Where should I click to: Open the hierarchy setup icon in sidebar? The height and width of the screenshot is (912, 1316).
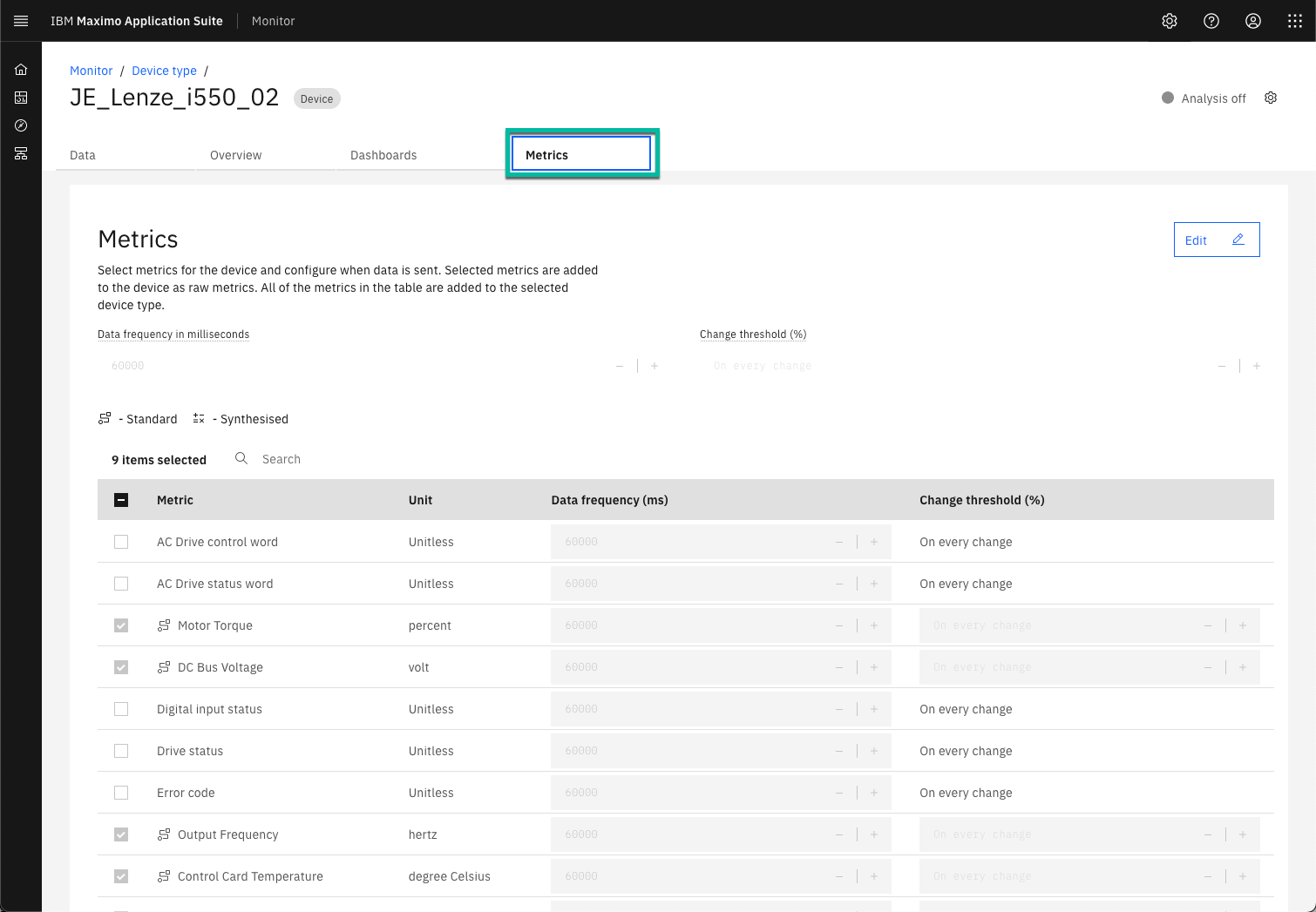[x=21, y=153]
